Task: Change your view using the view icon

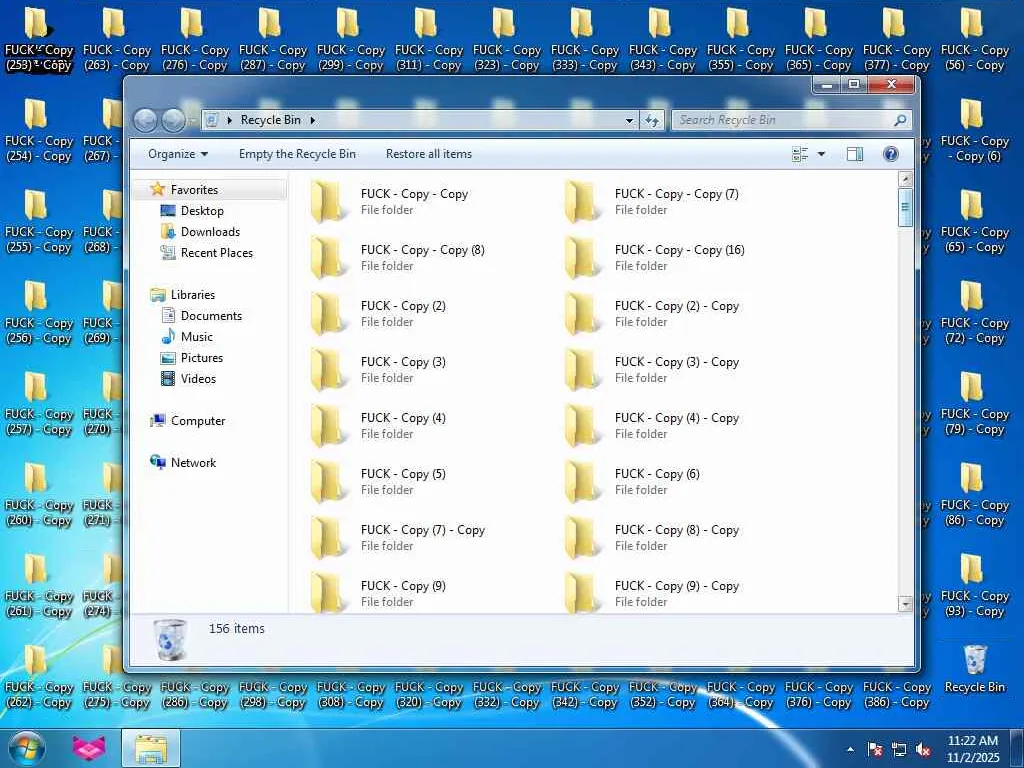Action: pos(800,154)
